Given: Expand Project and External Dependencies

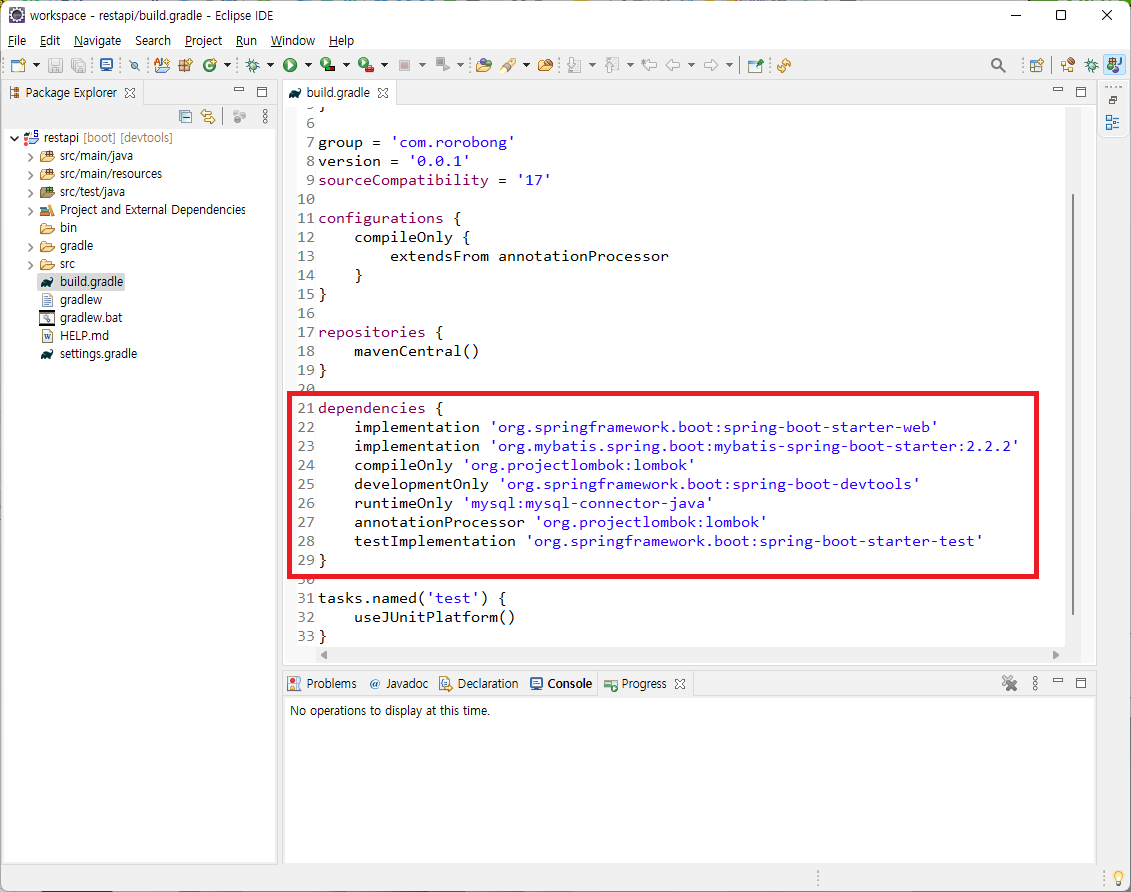Looking at the screenshot, I should (30, 211).
